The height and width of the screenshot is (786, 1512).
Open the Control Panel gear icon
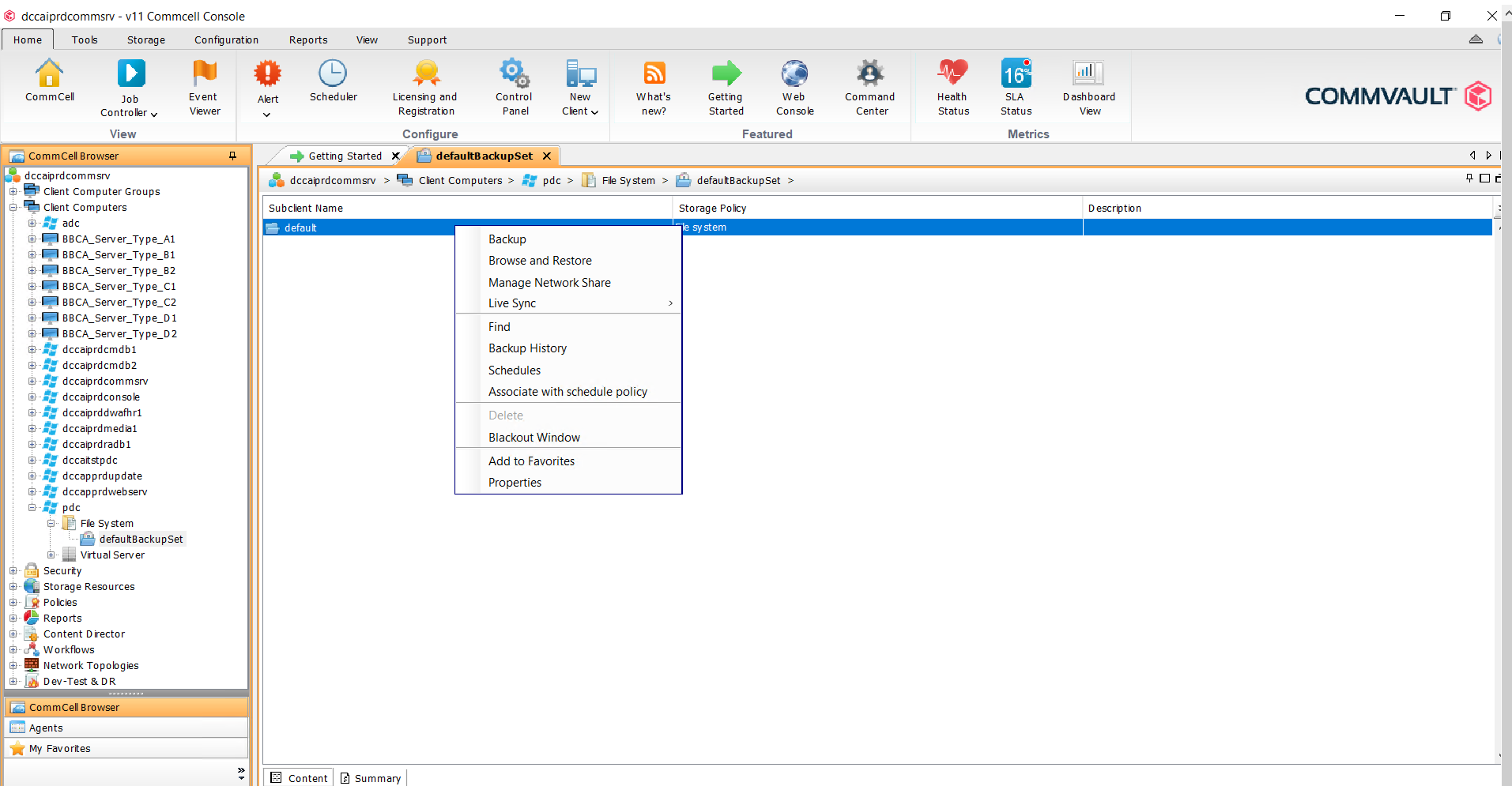click(514, 73)
